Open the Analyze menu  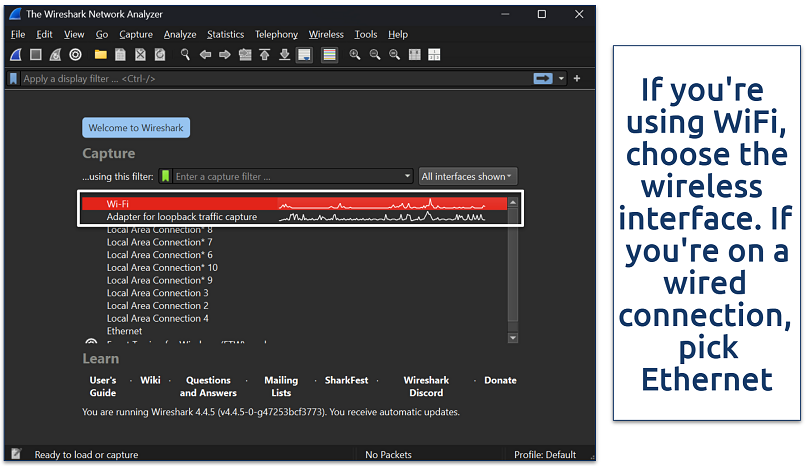click(x=180, y=34)
